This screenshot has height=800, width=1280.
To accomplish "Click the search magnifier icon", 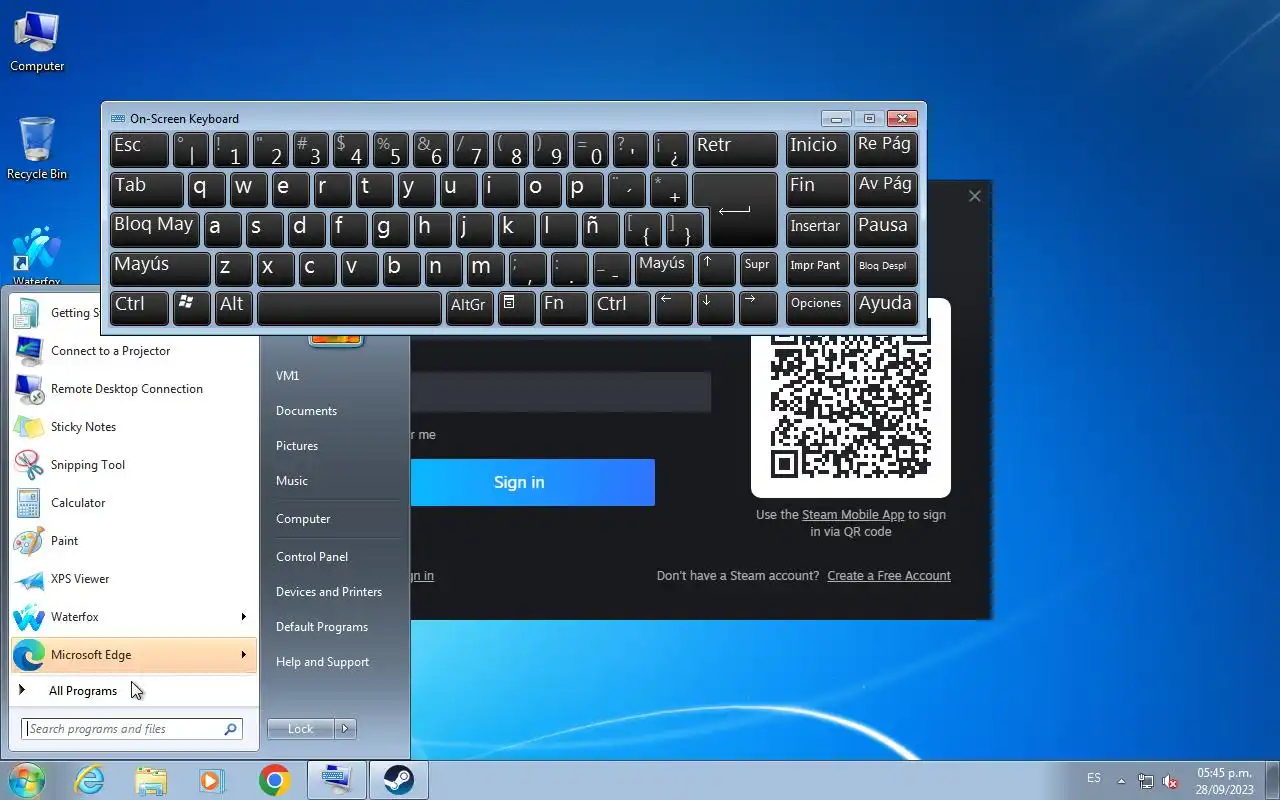I will 230,729.
